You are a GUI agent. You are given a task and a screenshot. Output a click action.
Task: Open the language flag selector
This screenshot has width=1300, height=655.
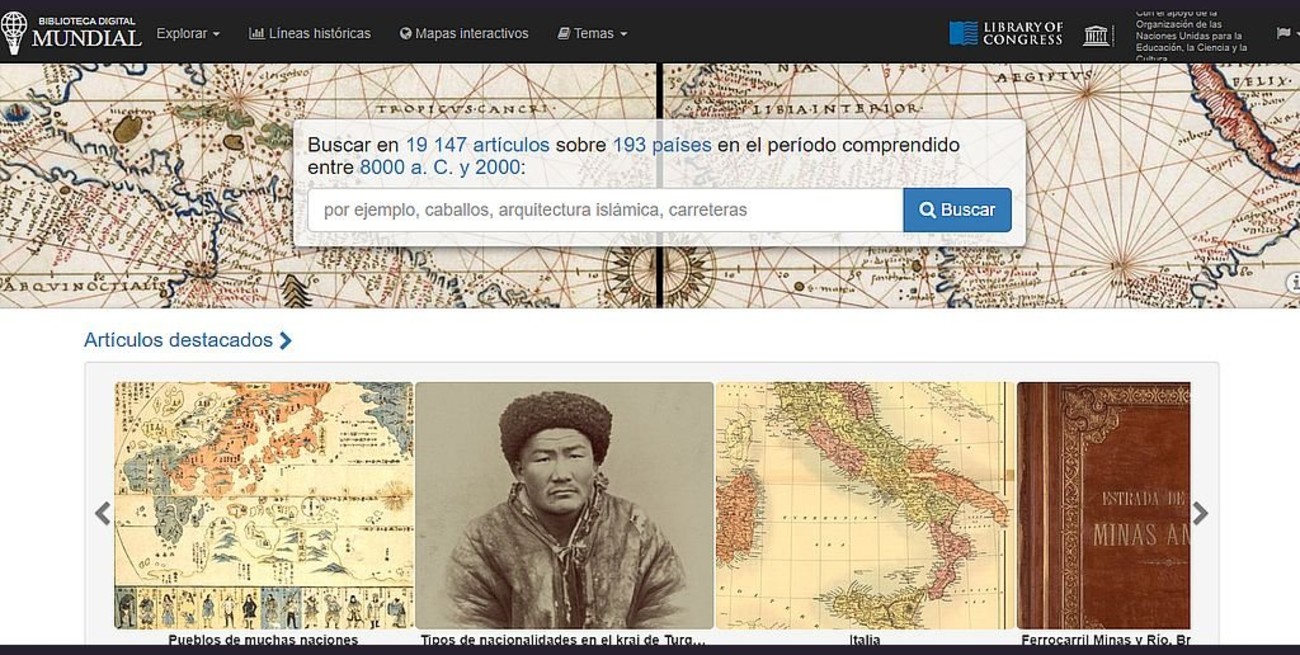point(1284,33)
